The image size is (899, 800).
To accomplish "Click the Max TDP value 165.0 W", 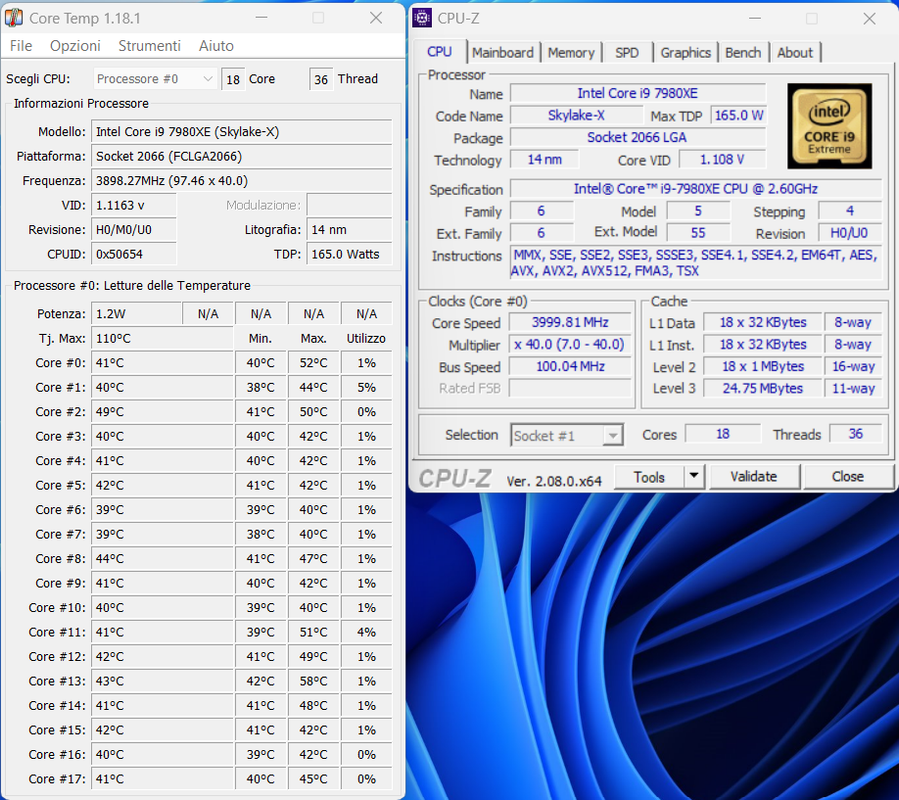I will [738, 115].
